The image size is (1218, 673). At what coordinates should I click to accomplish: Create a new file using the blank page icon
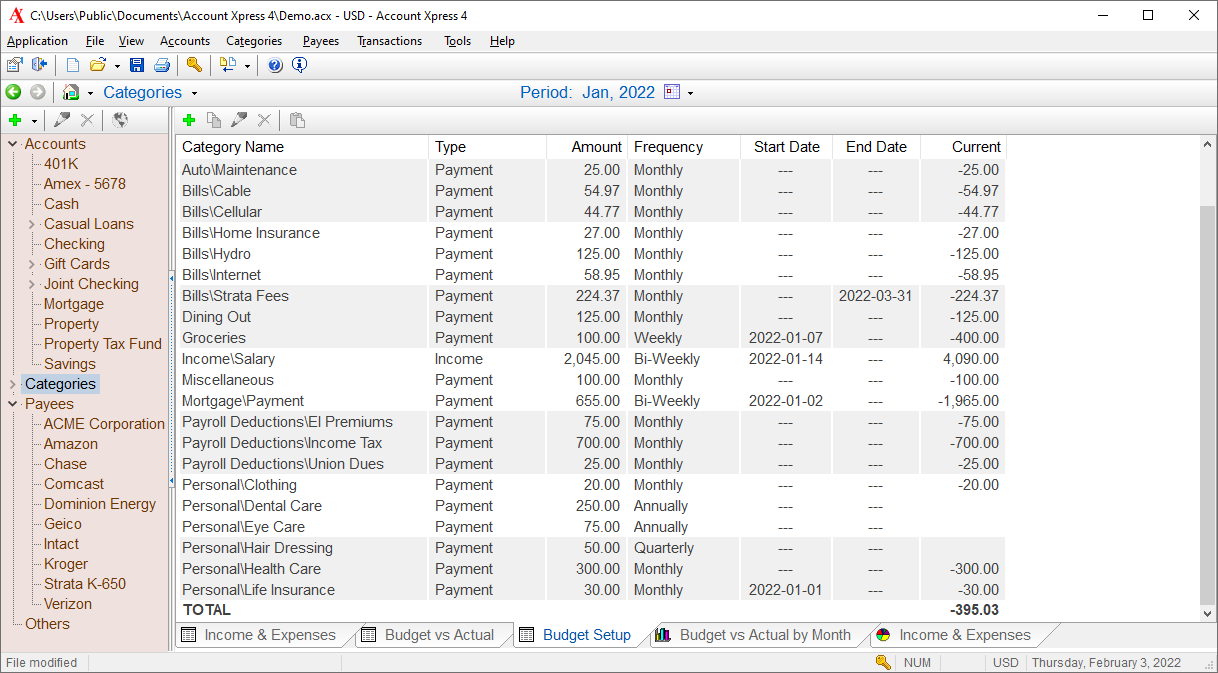click(73, 65)
